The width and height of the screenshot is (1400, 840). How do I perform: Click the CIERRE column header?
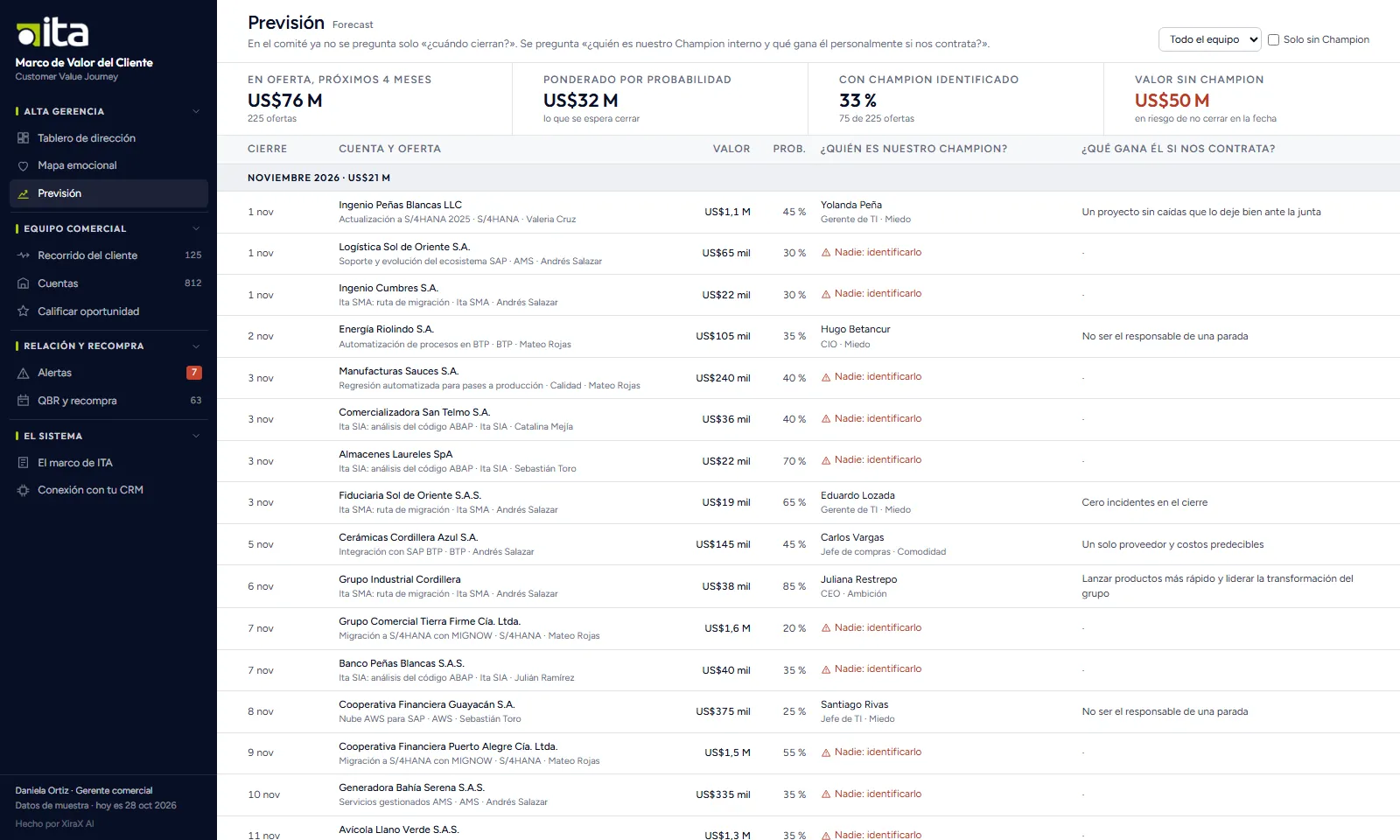click(267, 149)
